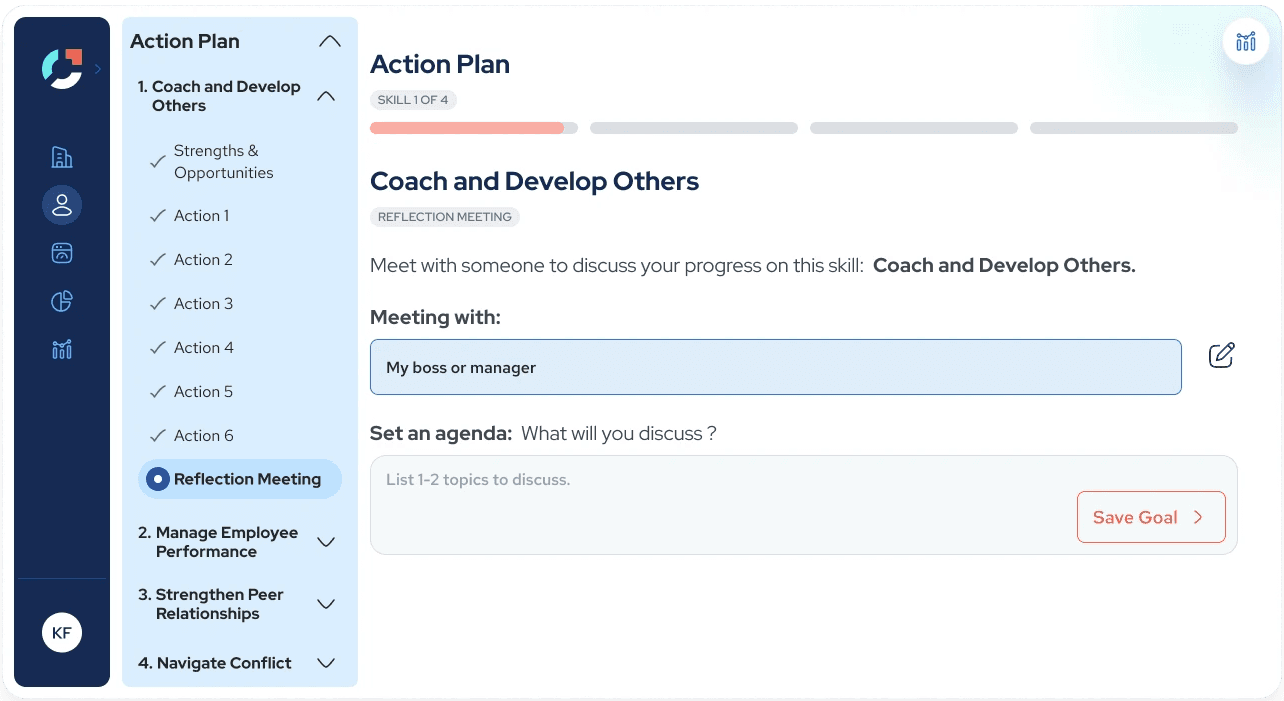The image size is (1284, 701).
Task: Click the app logo in the sidebar
Action: pos(62,68)
